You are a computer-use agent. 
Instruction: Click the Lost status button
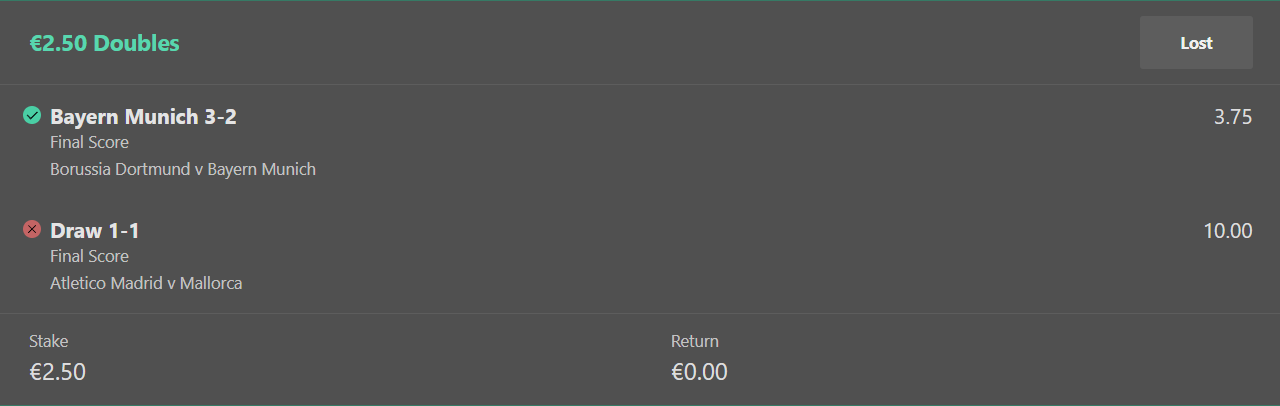click(1196, 43)
